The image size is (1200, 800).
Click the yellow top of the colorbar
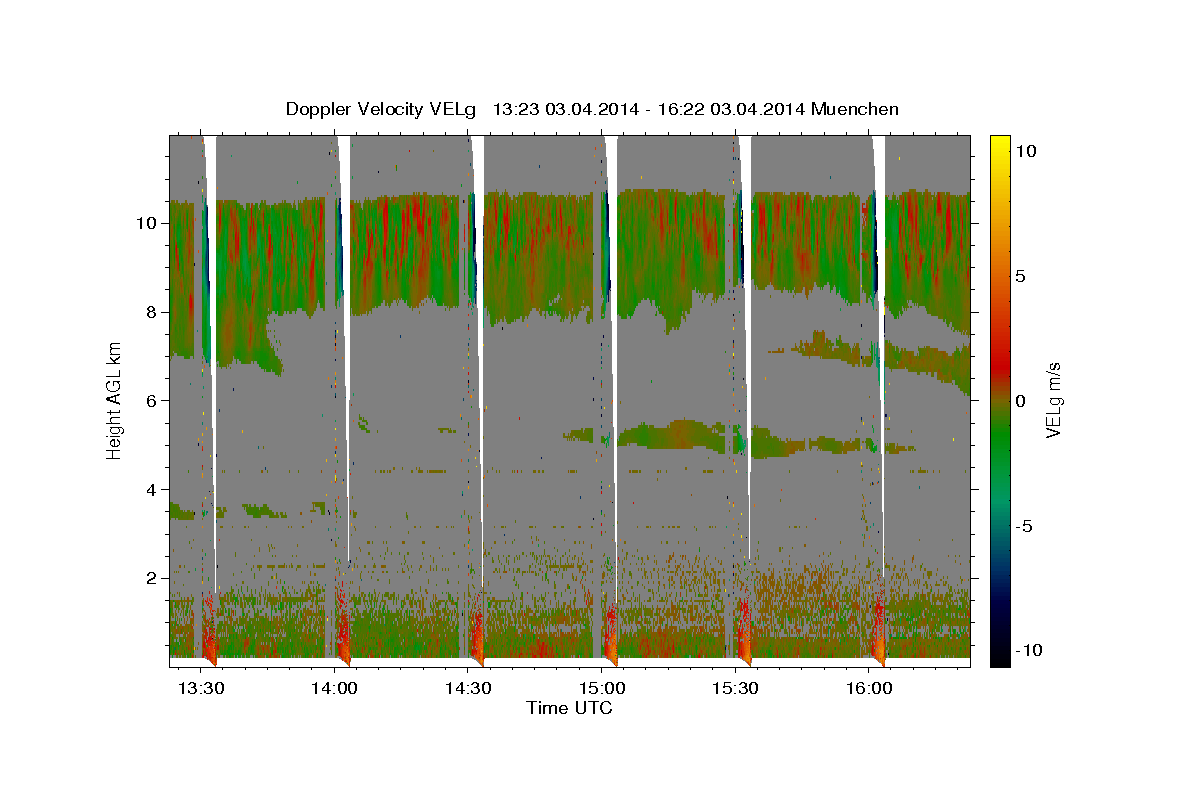(1000, 145)
